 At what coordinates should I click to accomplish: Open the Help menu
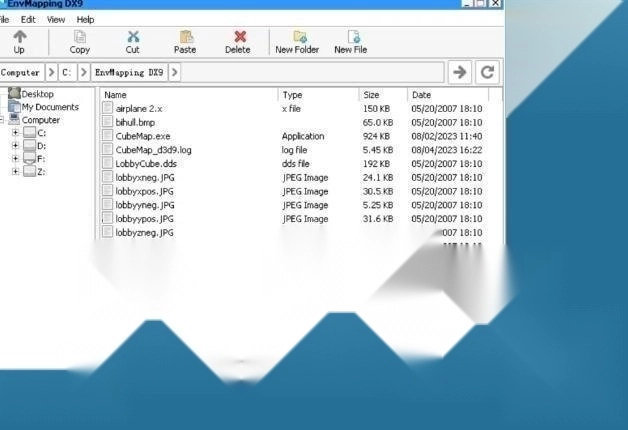pos(86,19)
